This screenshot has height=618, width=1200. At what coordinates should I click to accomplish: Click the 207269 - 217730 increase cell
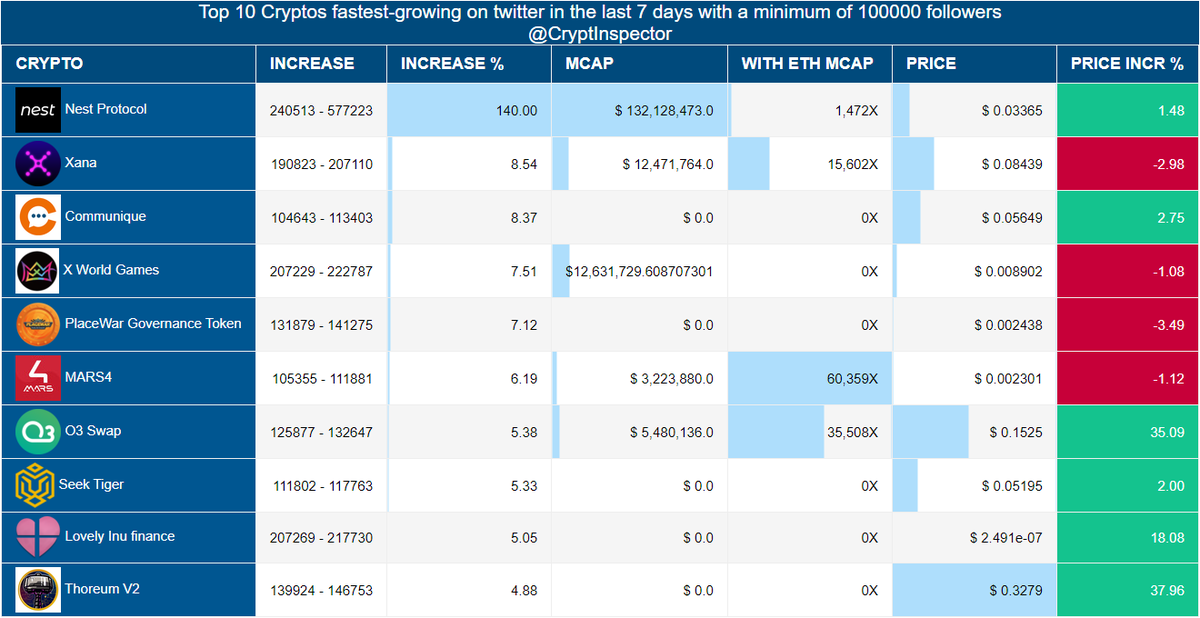point(321,538)
